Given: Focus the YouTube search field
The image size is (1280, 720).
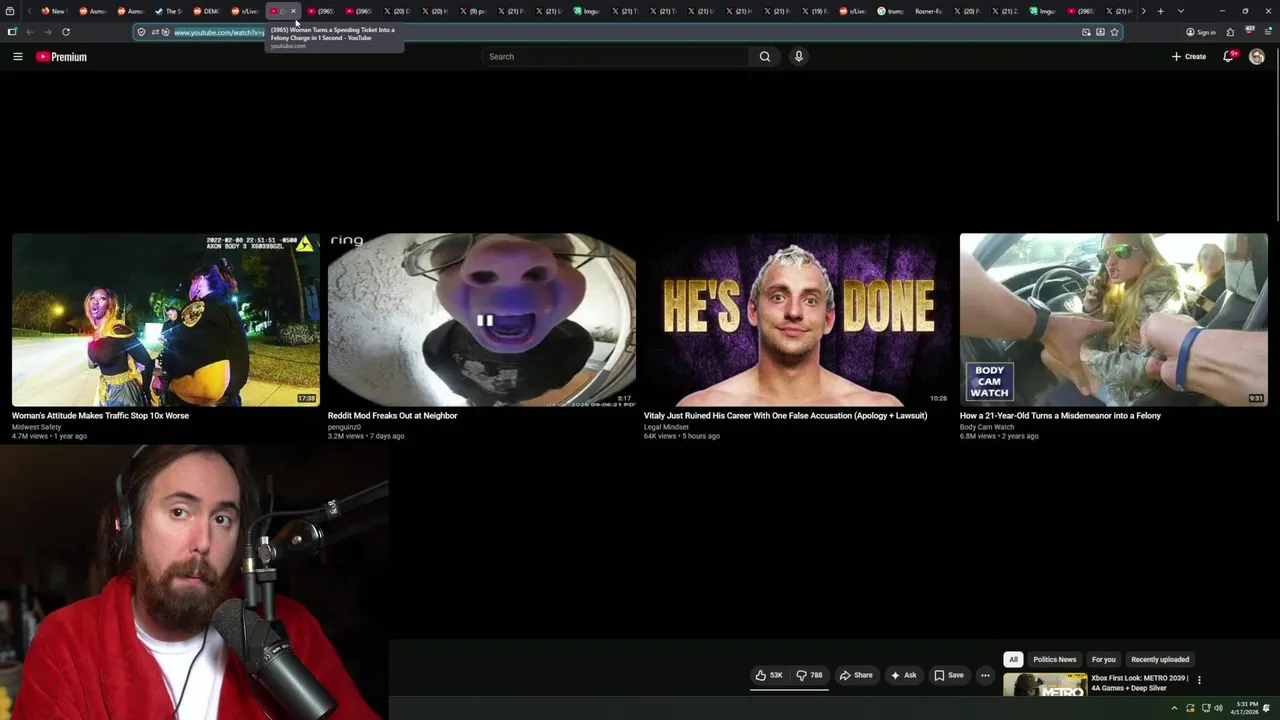Looking at the screenshot, I should [615, 57].
